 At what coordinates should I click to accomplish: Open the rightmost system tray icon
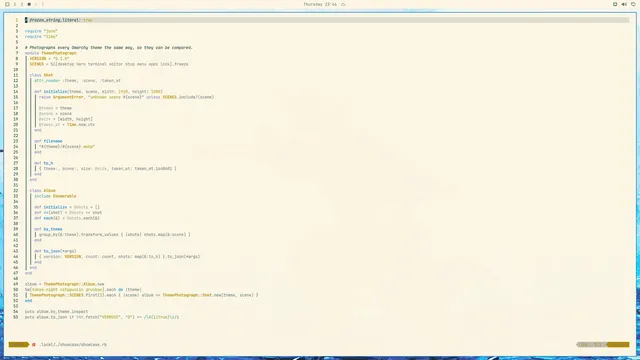tap(633, 4)
